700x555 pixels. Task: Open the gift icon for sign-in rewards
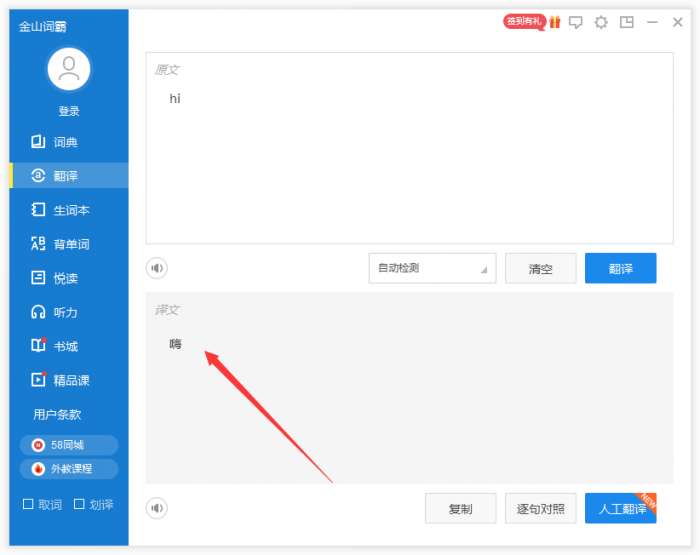click(554, 22)
